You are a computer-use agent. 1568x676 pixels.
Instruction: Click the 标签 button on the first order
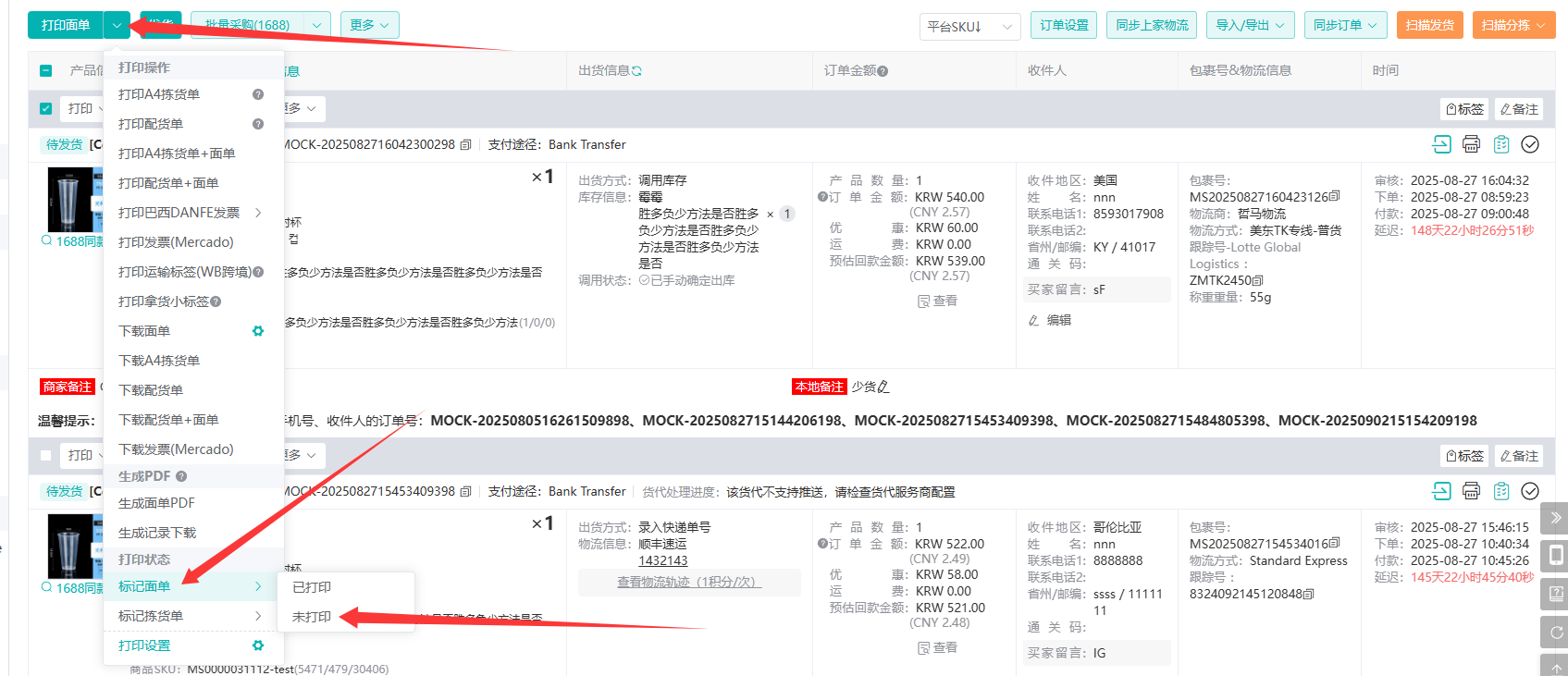pyautogui.click(x=1464, y=109)
